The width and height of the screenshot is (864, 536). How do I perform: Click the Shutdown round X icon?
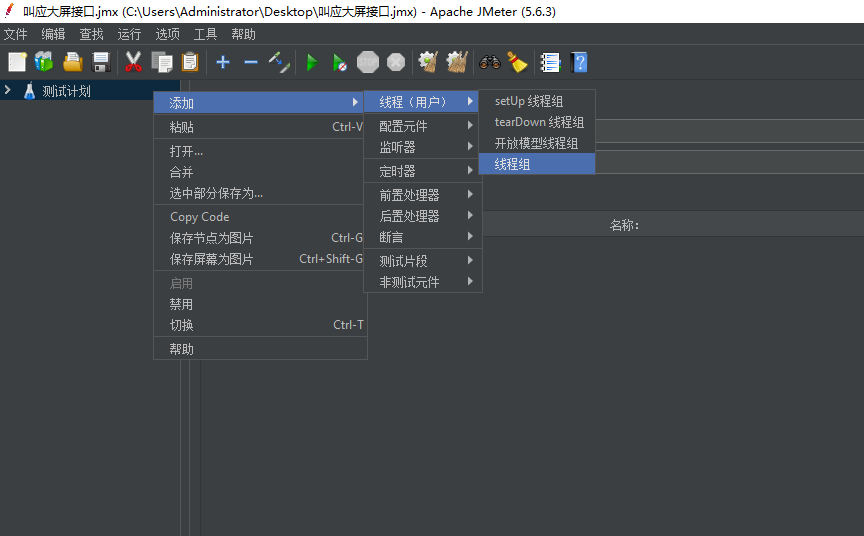click(x=396, y=62)
